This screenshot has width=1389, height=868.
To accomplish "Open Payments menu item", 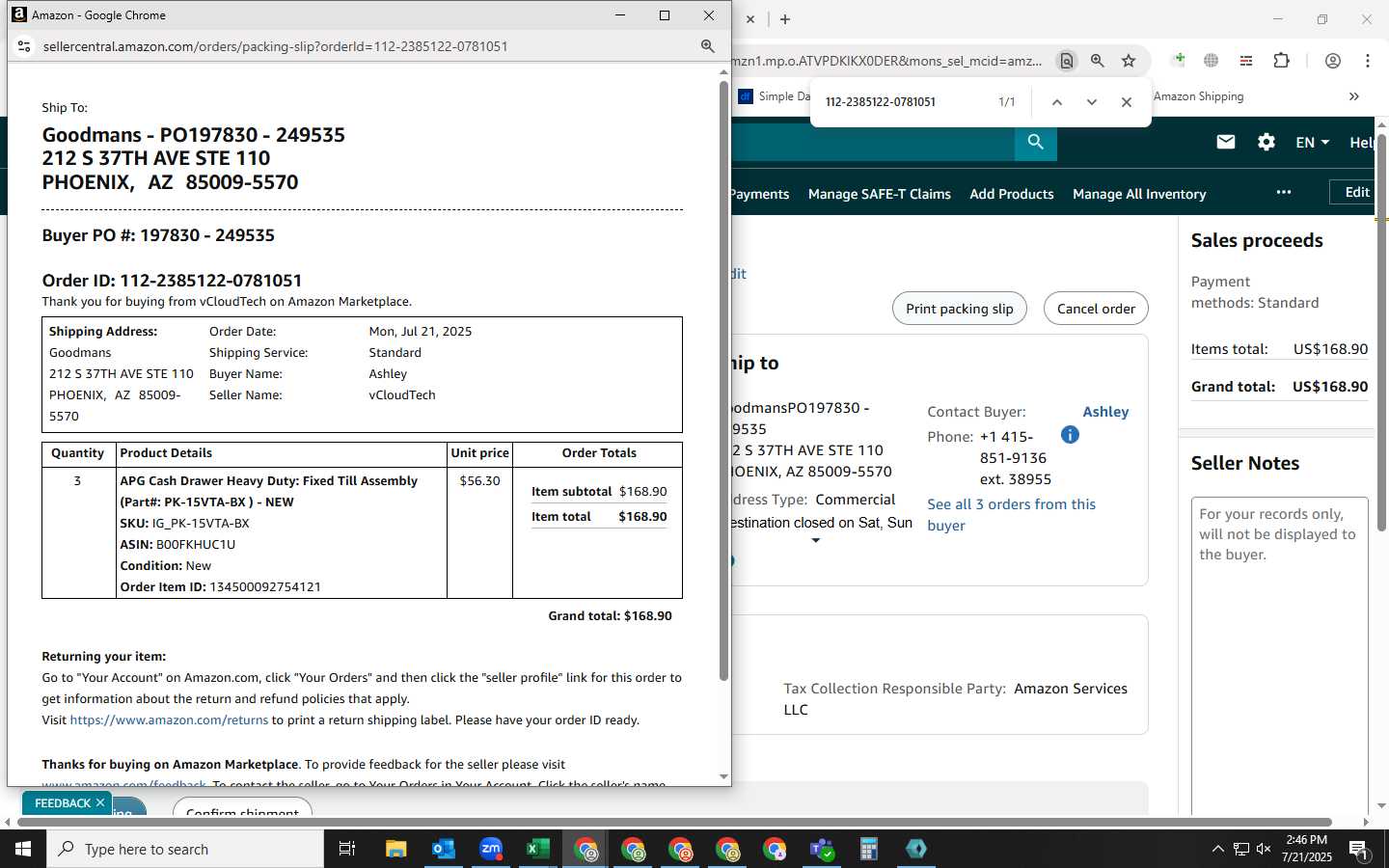I will [760, 194].
